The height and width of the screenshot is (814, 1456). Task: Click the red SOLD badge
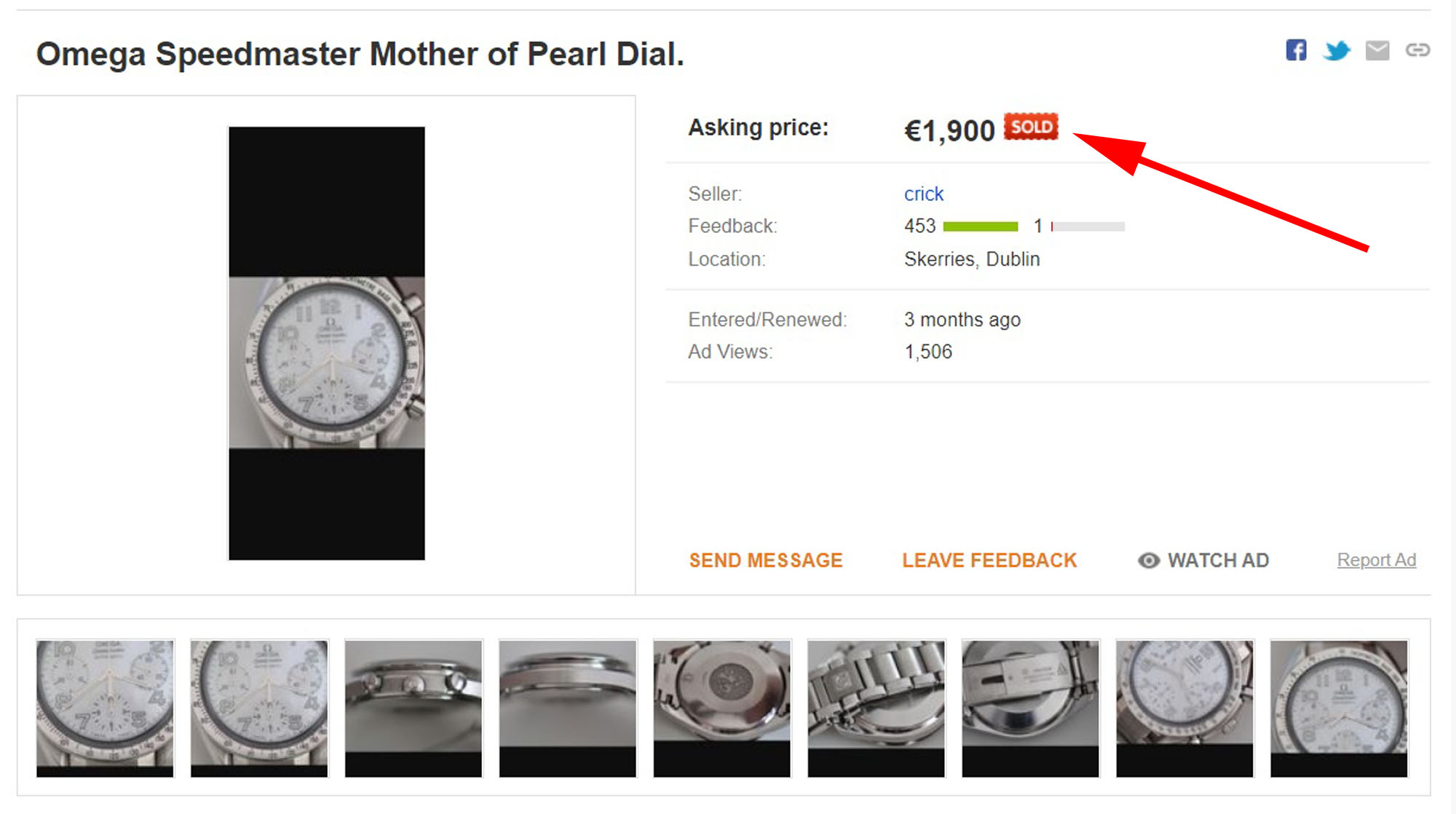click(x=1030, y=127)
